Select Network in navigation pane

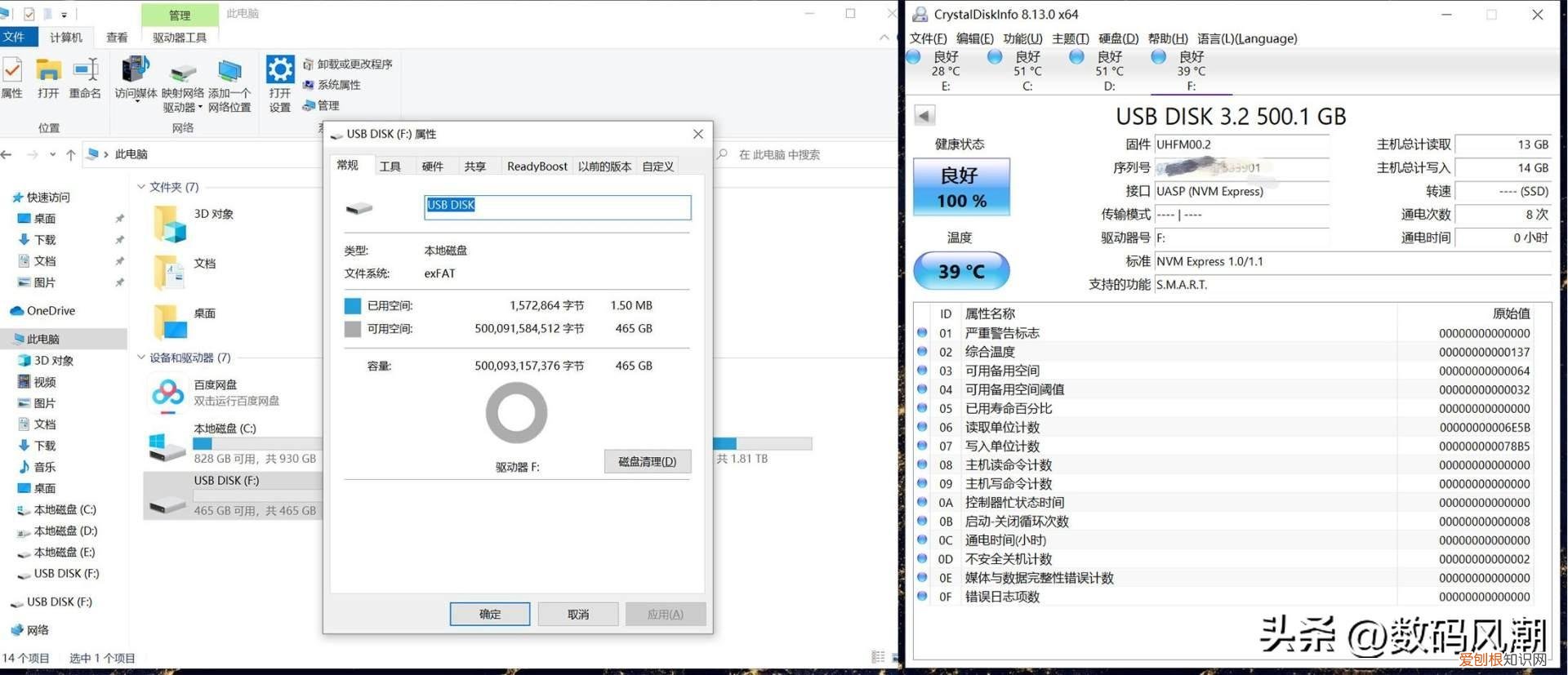[x=38, y=630]
